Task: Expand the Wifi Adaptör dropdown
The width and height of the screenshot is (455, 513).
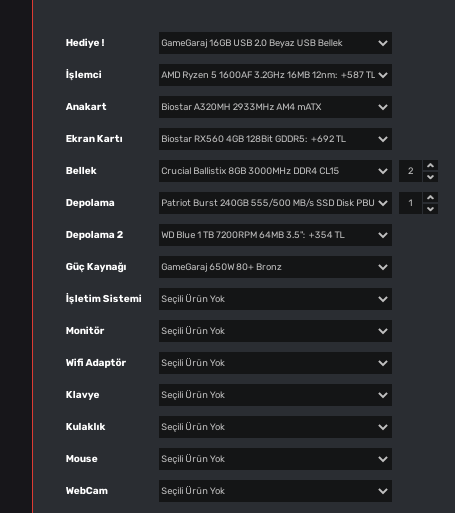Action: tap(275, 363)
